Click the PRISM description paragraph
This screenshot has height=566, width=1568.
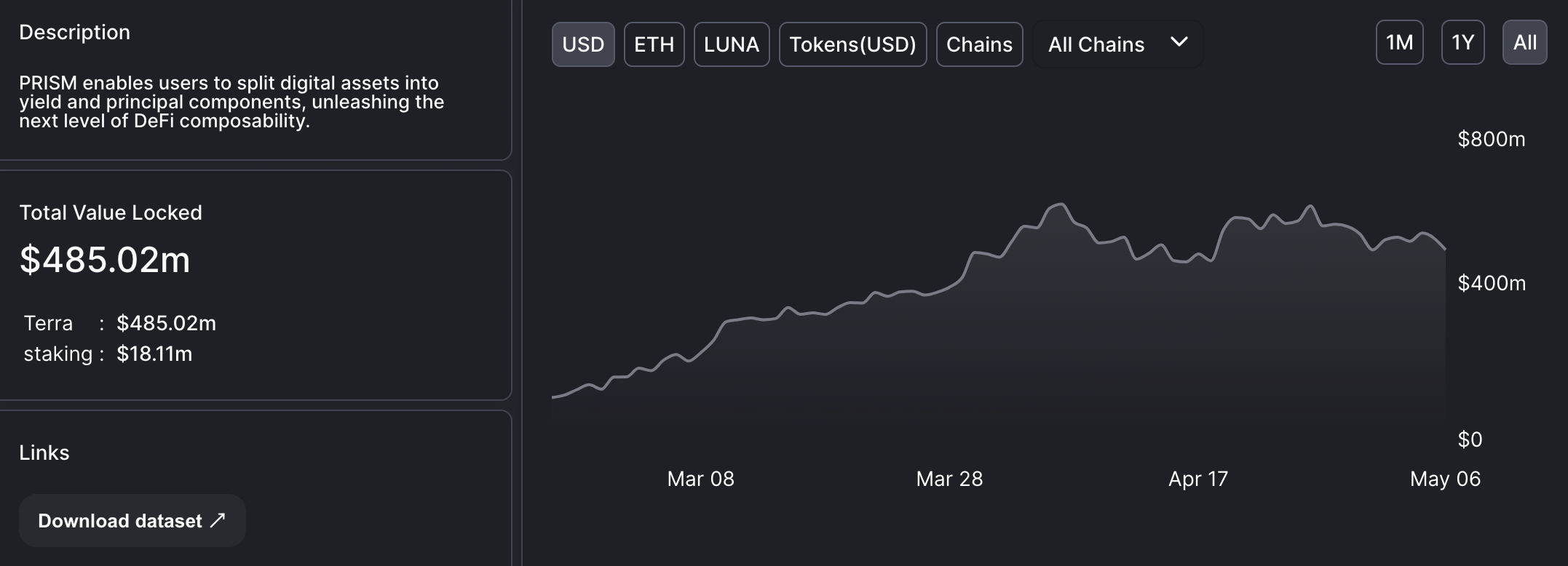coord(231,102)
